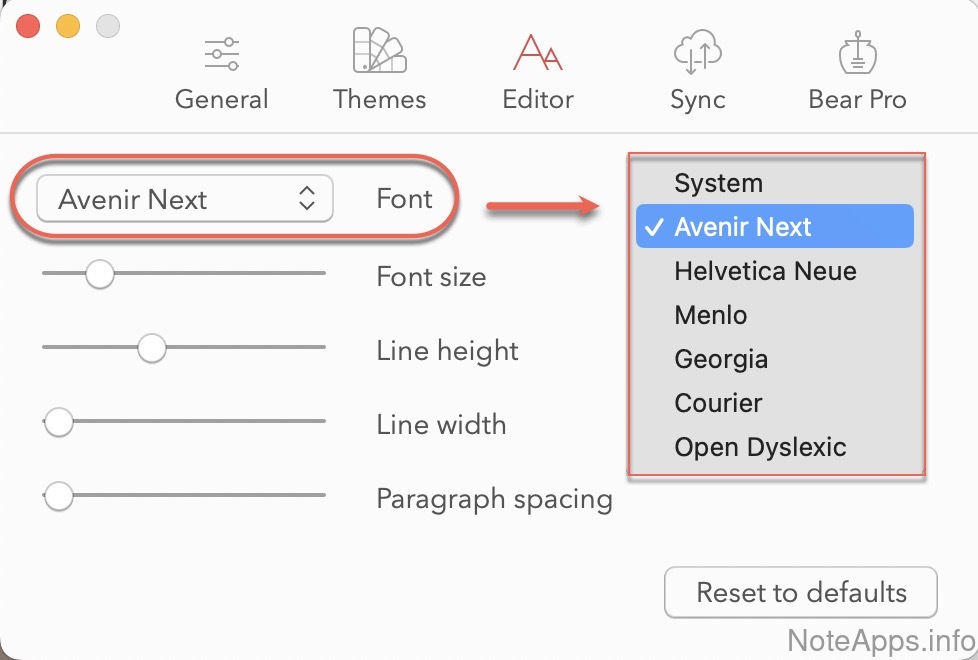Click the Font size slider knob

point(99,273)
